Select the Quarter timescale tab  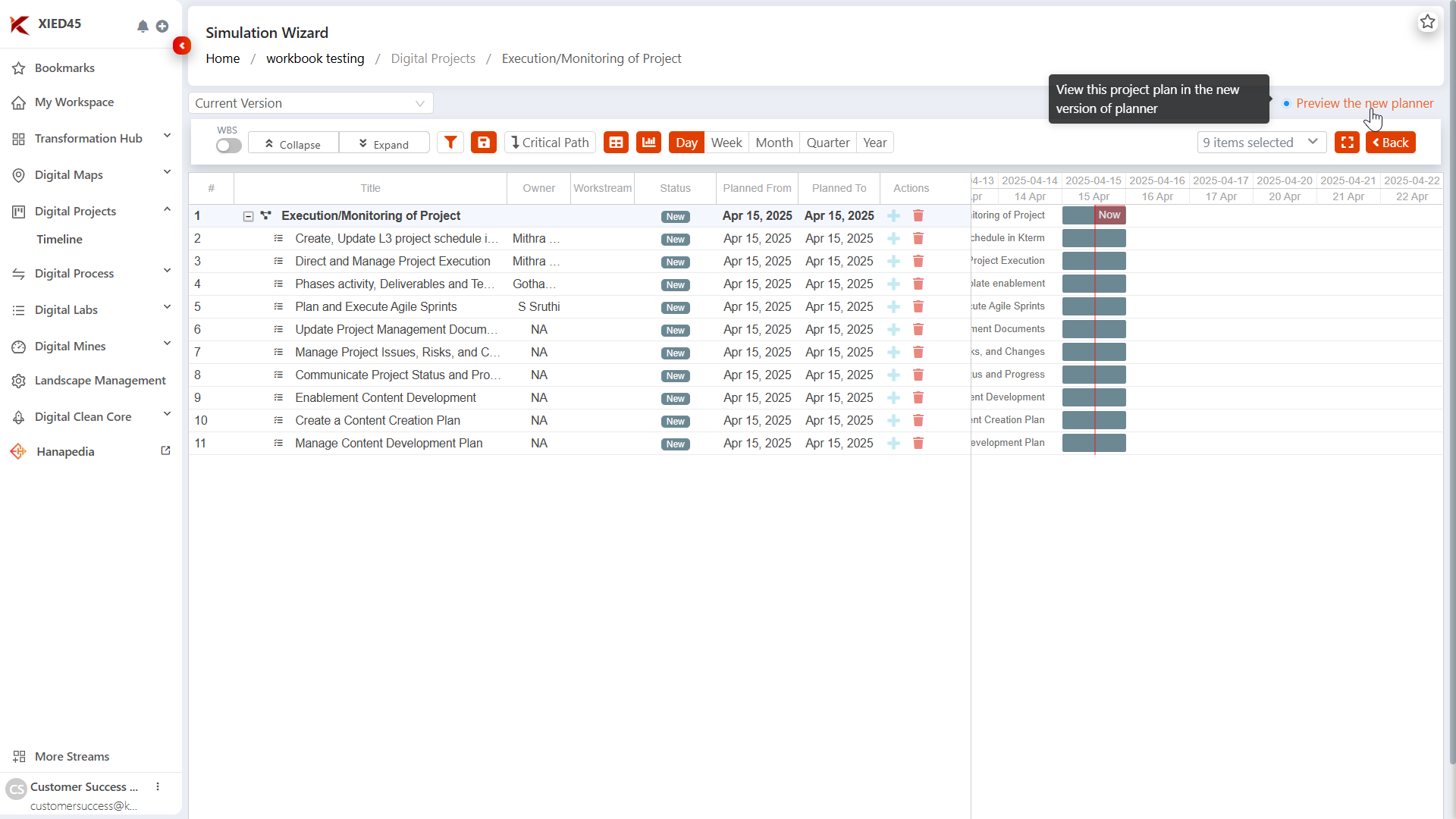(827, 143)
